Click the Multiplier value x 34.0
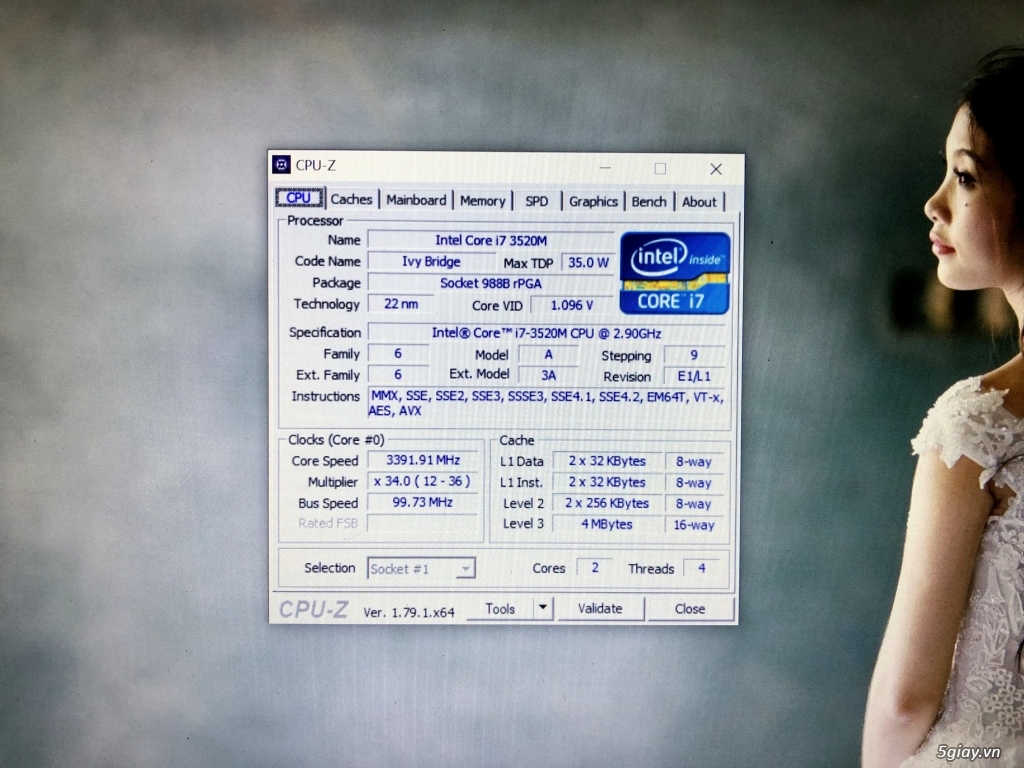The height and width of the screenshot is (768, 1024). [x=423, y=481]
